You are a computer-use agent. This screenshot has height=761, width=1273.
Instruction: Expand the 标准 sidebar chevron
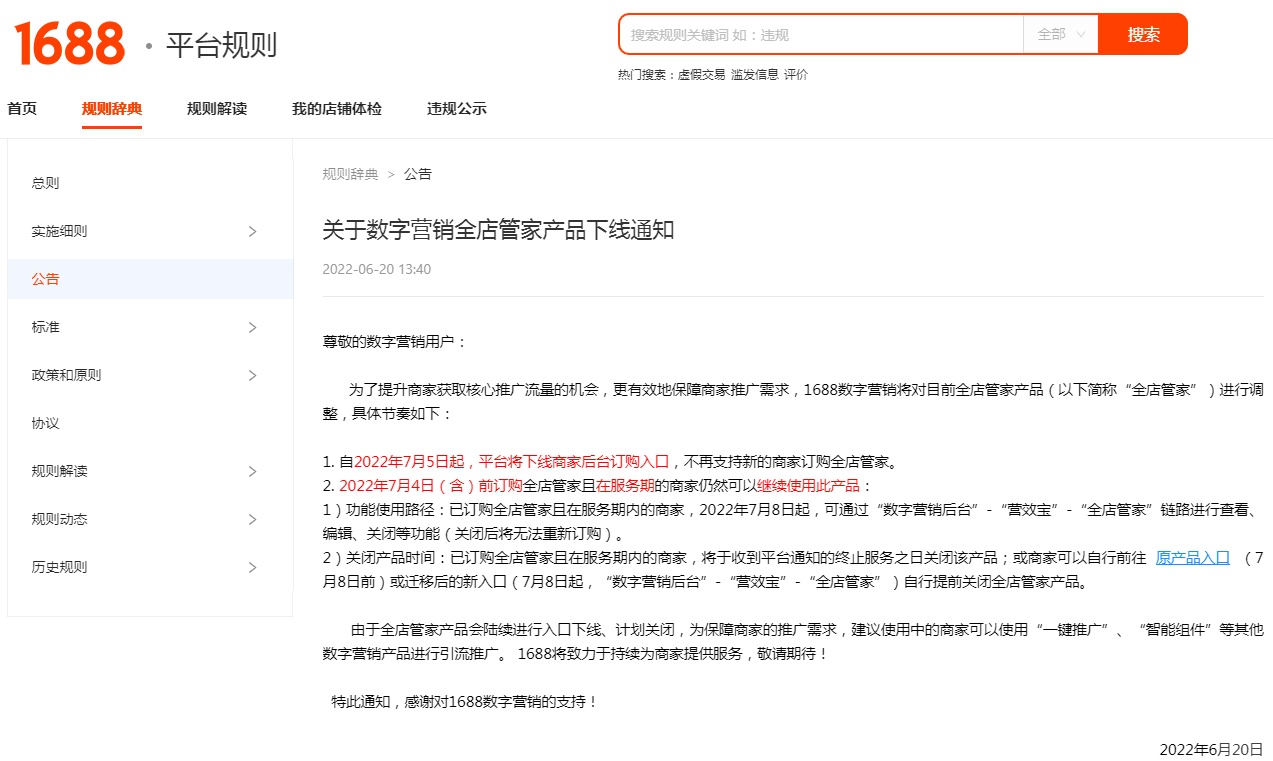pyautogui.click(x=252, y=327)
